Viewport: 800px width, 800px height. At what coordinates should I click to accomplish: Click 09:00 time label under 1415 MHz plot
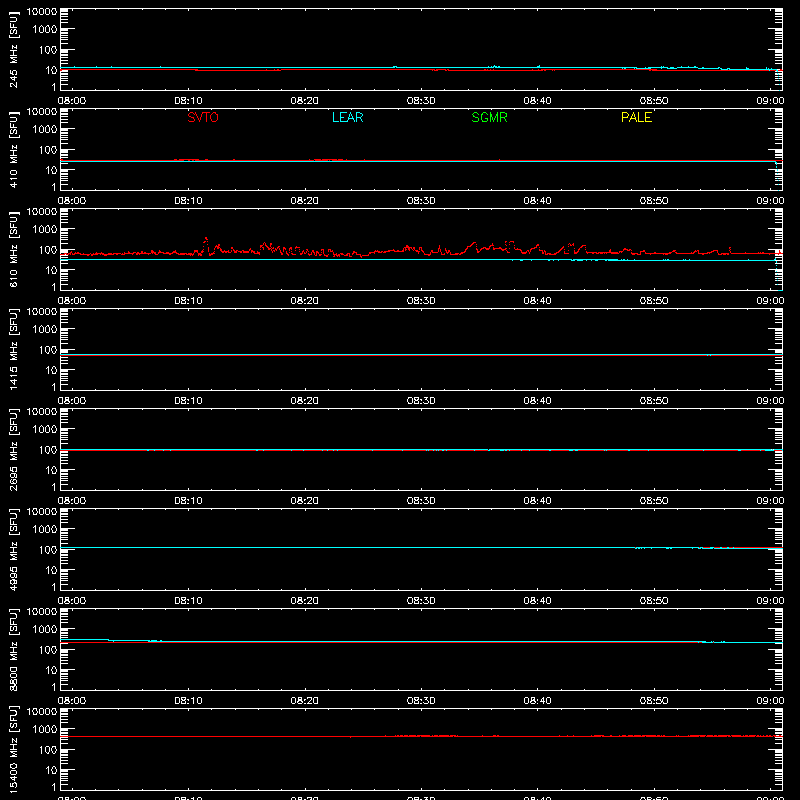[770, 401]
